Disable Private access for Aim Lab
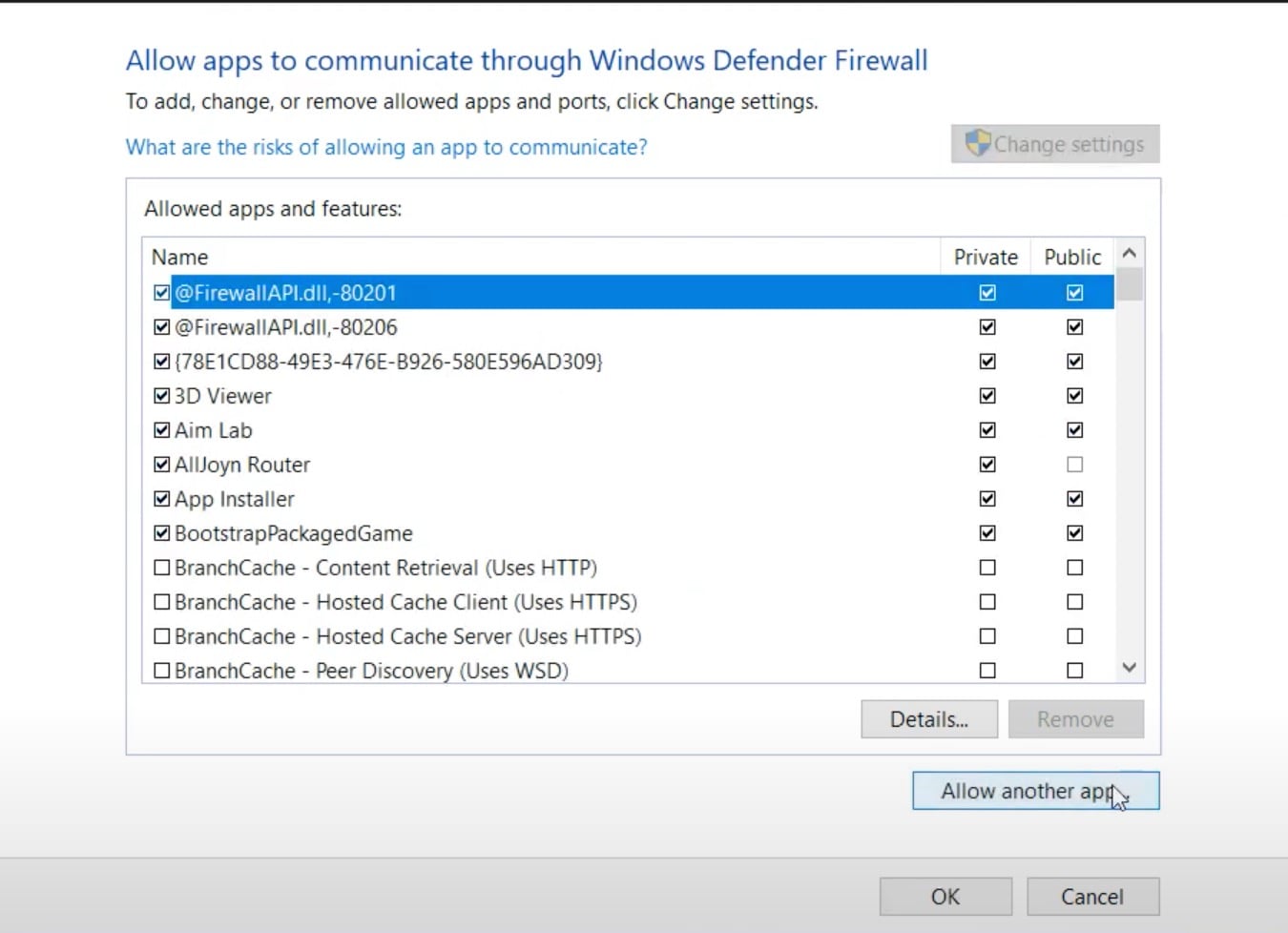1288x933 pixels. (986, 429)
